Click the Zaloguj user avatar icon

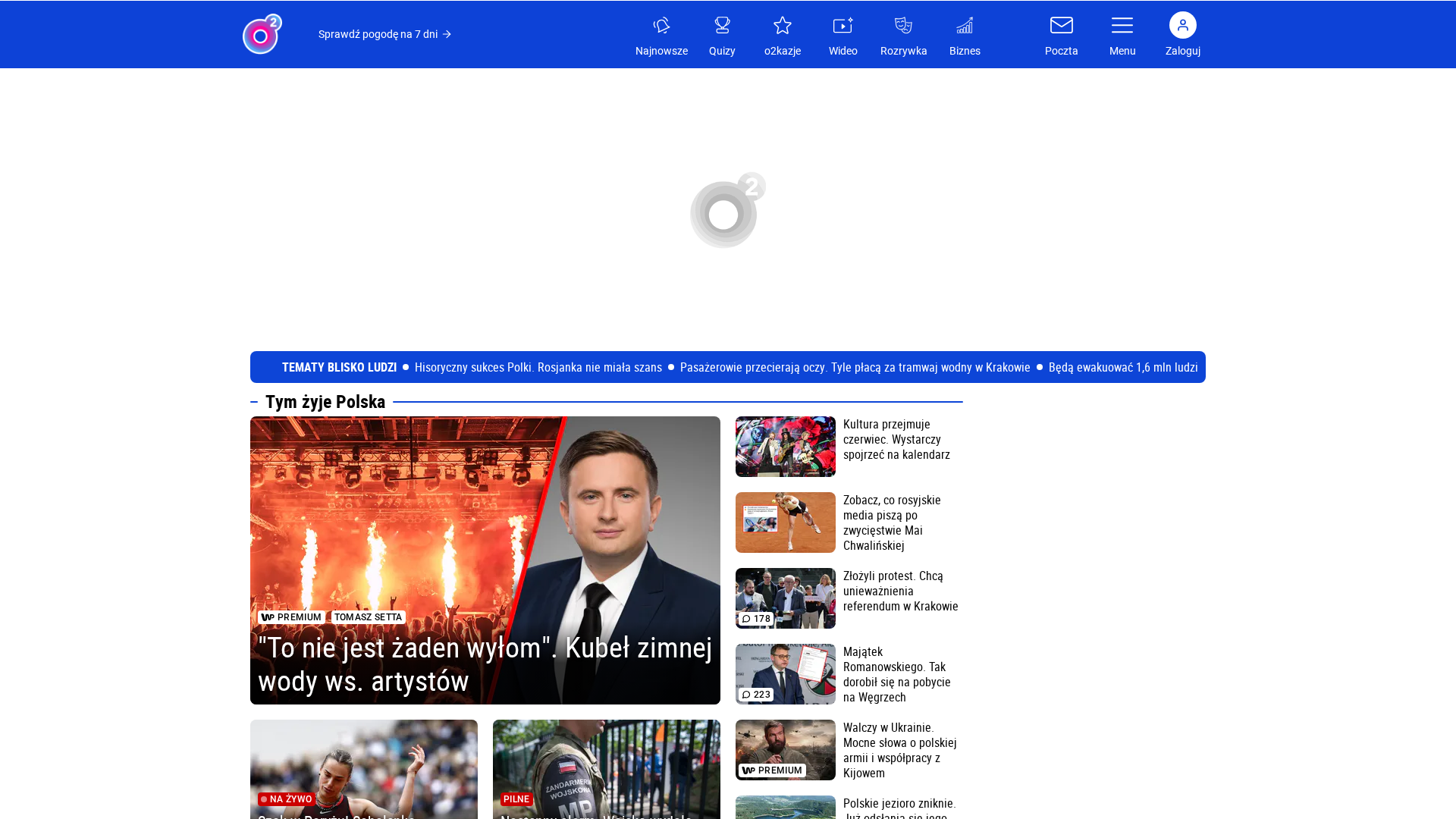coord(1183,25)
